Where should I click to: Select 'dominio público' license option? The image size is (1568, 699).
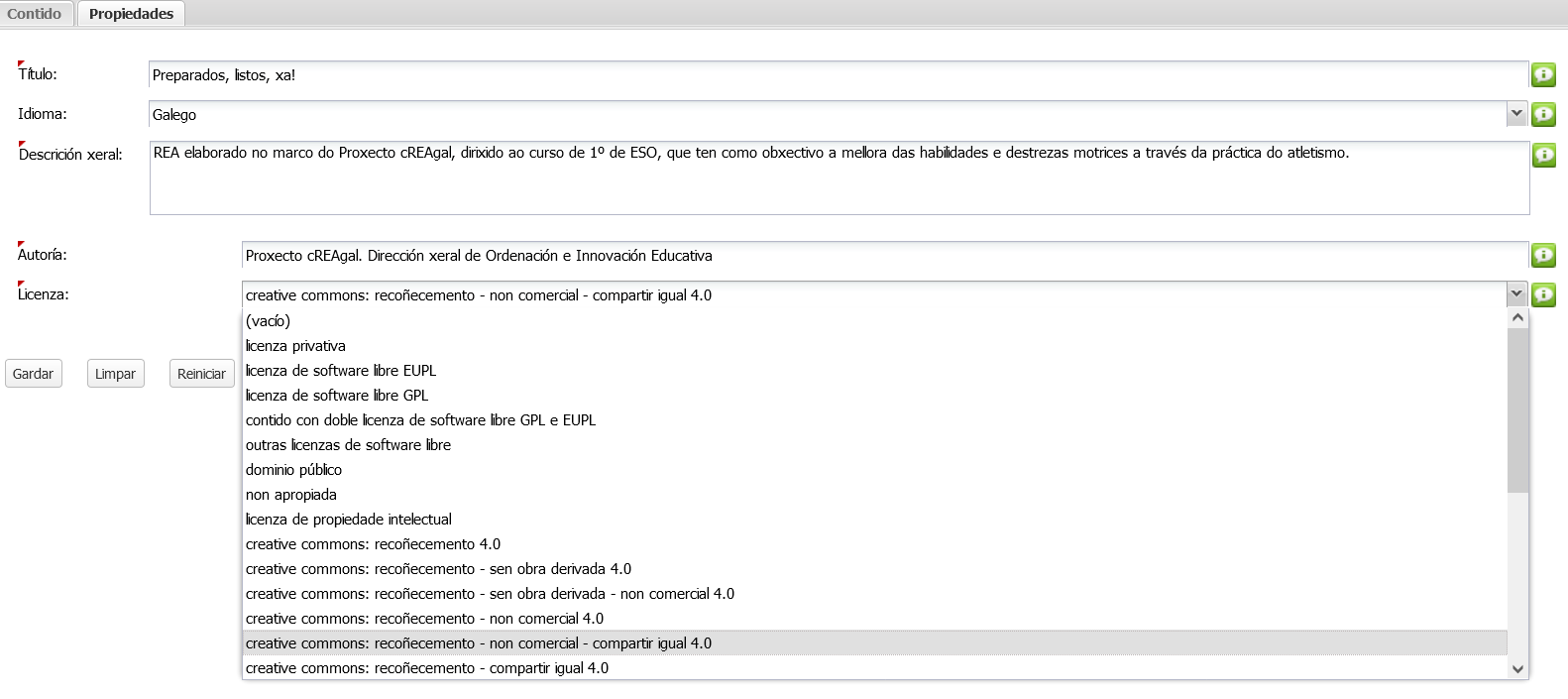[x=294, y=470]
